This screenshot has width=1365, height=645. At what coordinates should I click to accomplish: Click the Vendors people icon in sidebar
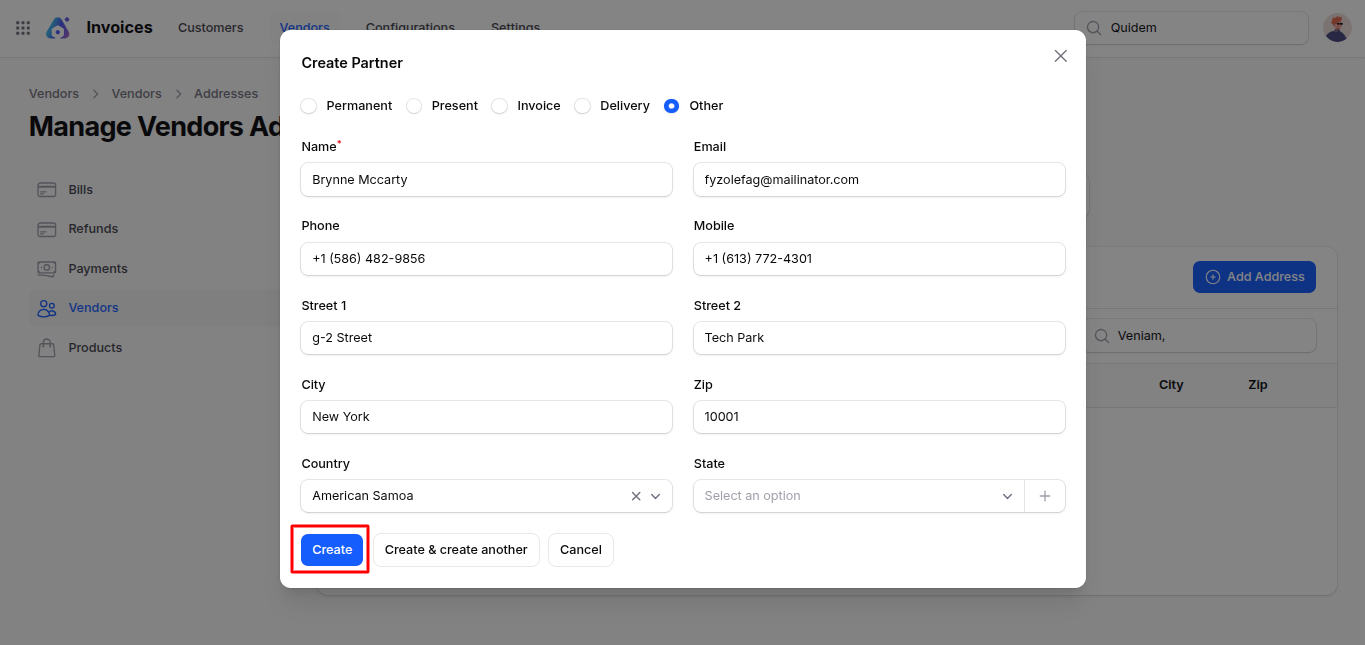(46, 307)
